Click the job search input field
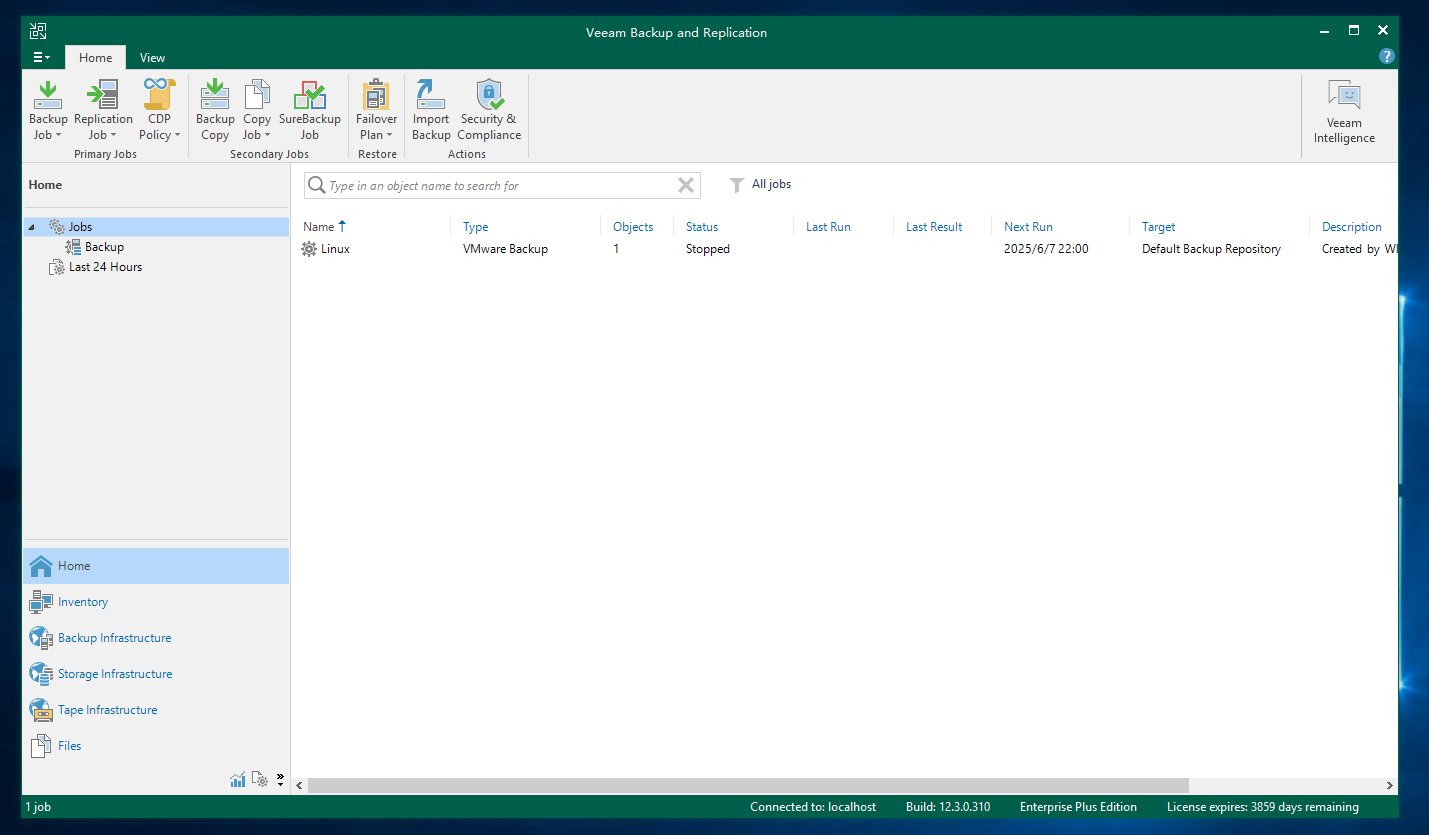Viewport: 1429px width, 835px height. pyautogui.click(x=500, y=185)
